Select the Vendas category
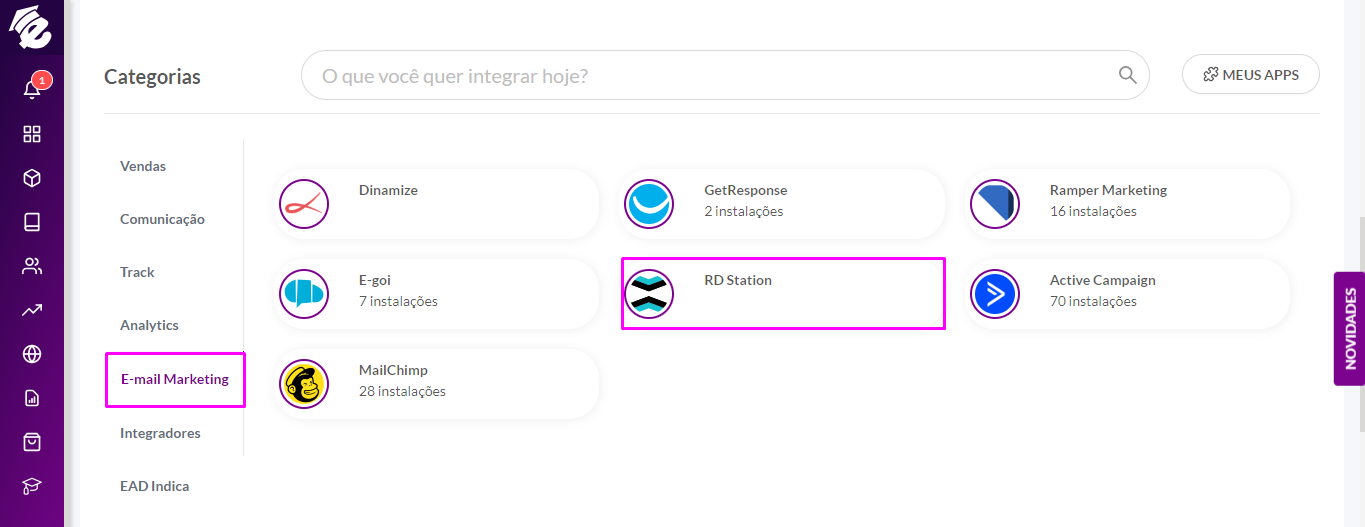The width and height of the screenshot is (1365, 527). pos(143,166)
